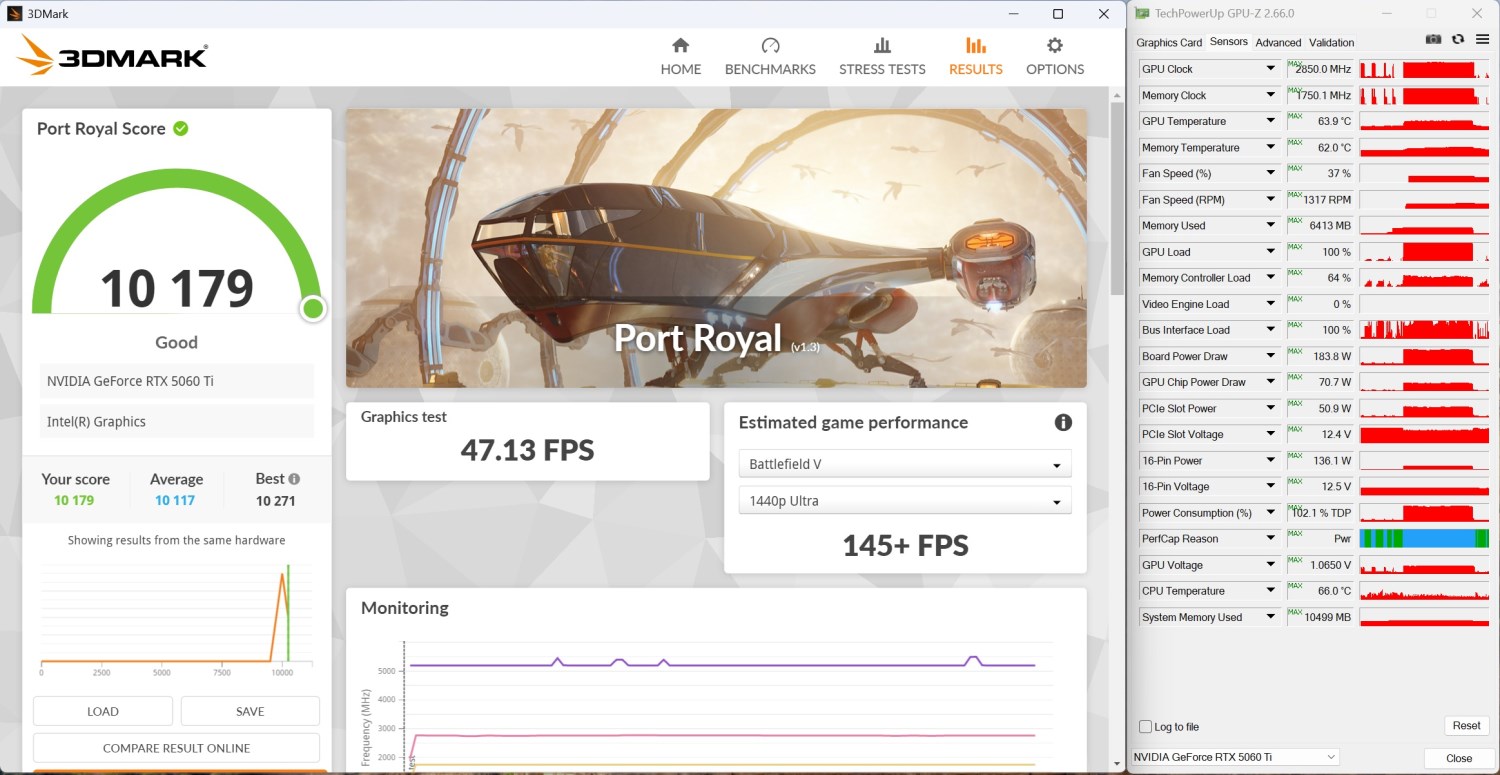Click the SAVE result button
The height and width of the screenshot is (775, 1500).
pyautogui.click(x=250, y=711)
